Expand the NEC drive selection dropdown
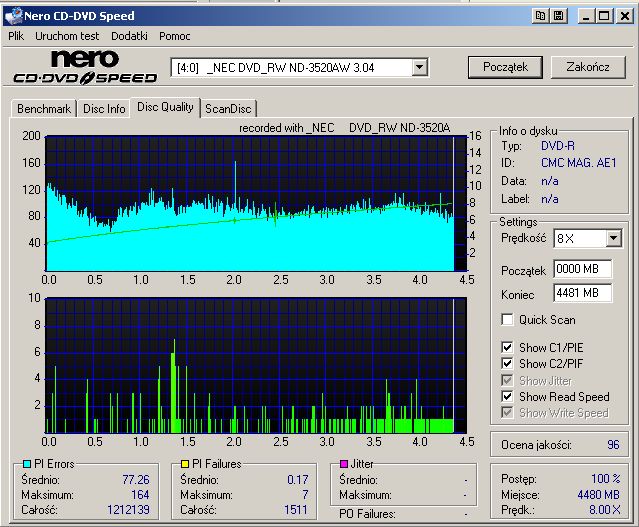The image size is (639, 527). pos(419,67)
